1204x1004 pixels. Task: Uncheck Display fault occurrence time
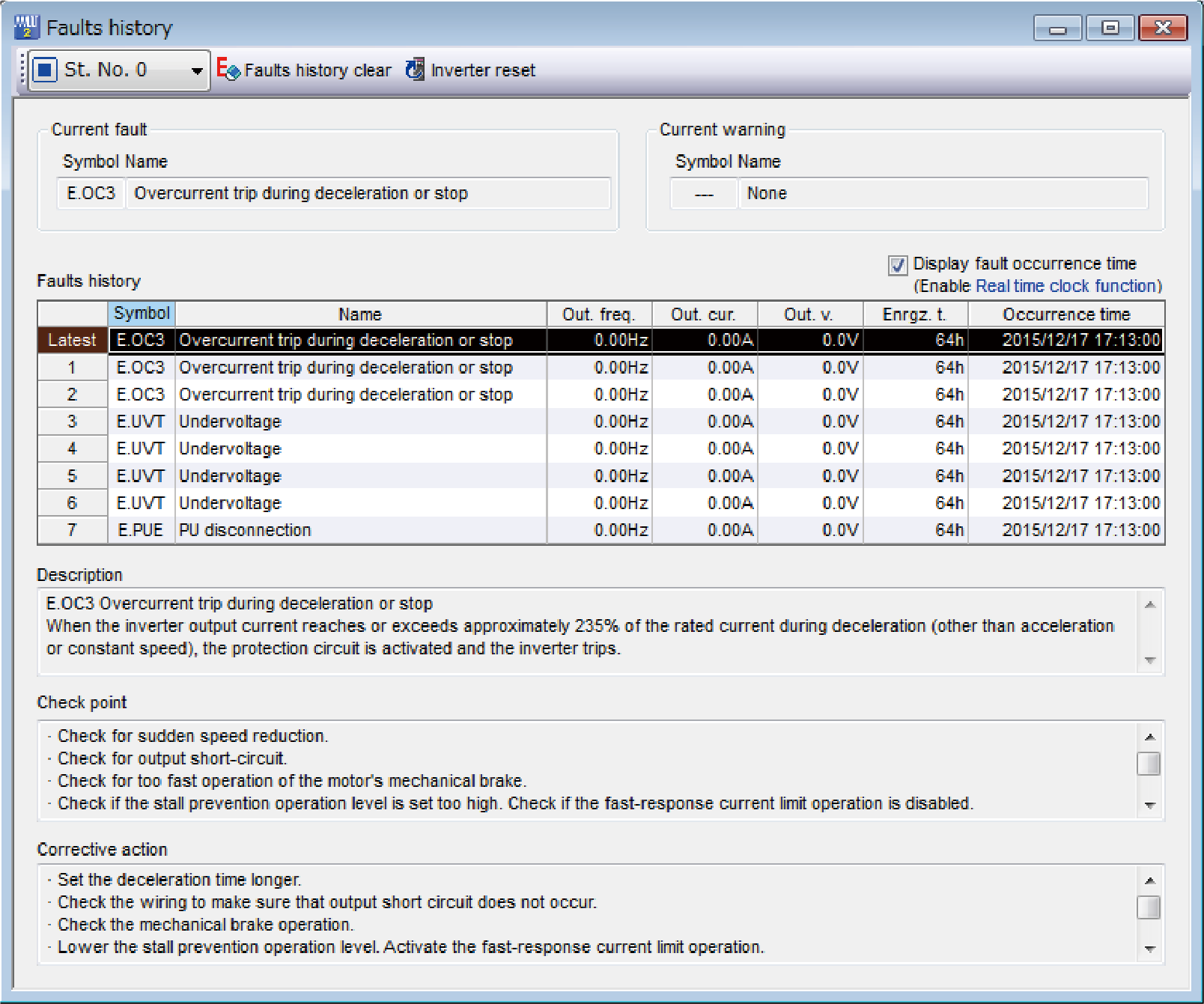click(x=897, y=264)
